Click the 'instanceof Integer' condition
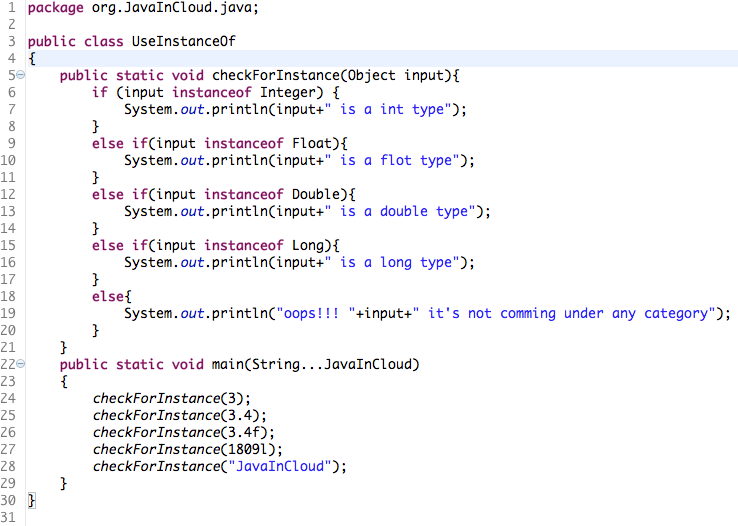The image size is (738, 526). [248, 92]
